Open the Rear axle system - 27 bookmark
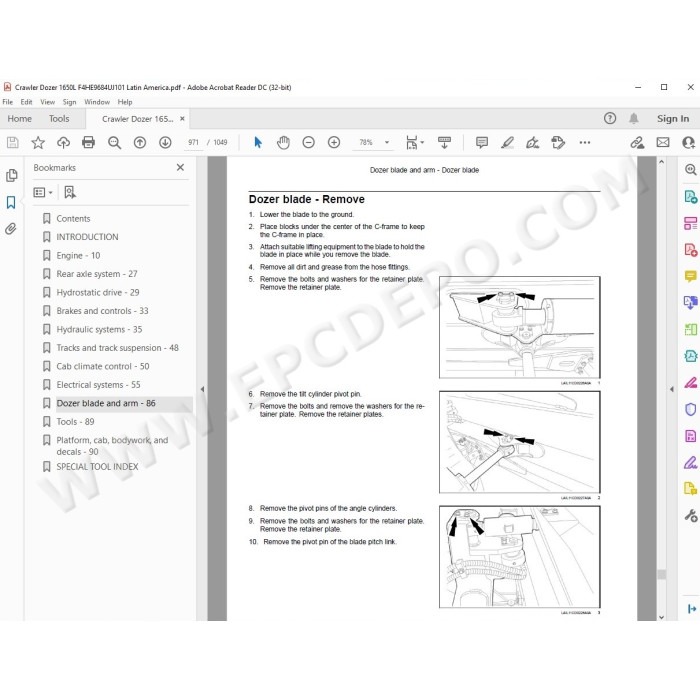The height and width of the screenshot is (700, 700). pos(97,274)
